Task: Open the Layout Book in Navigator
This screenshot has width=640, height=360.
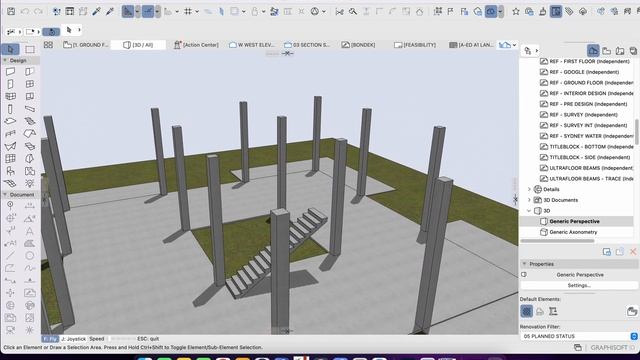Action: (620, 51)
